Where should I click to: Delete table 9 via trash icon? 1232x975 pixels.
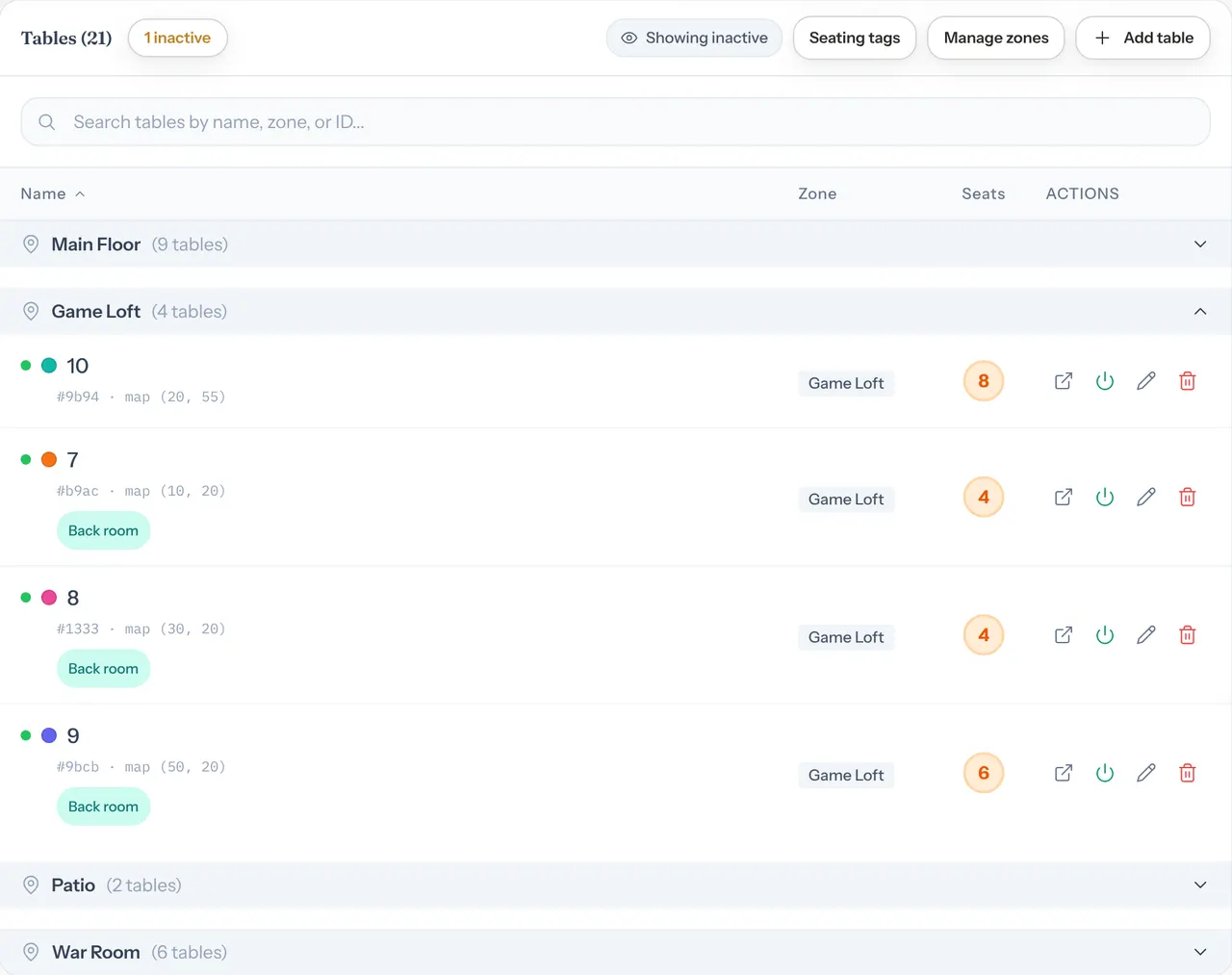[x=1188, y=773]
